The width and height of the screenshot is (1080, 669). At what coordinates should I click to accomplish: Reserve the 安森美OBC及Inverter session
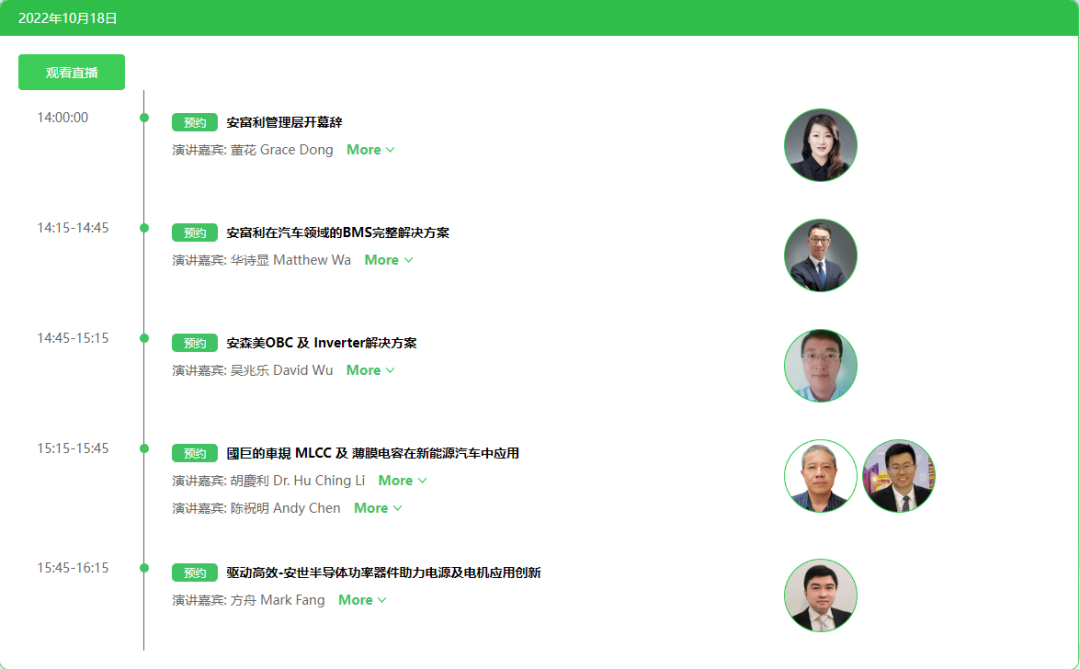coord(195,343)
